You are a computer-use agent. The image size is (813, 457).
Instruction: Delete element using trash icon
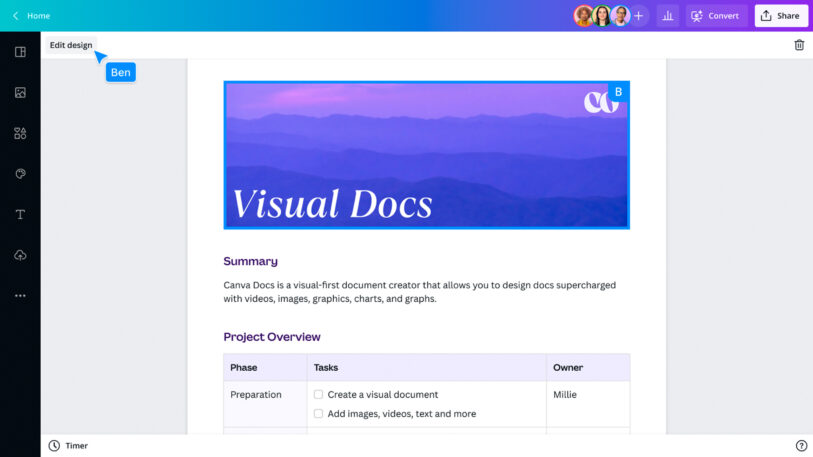pos(799,45)
